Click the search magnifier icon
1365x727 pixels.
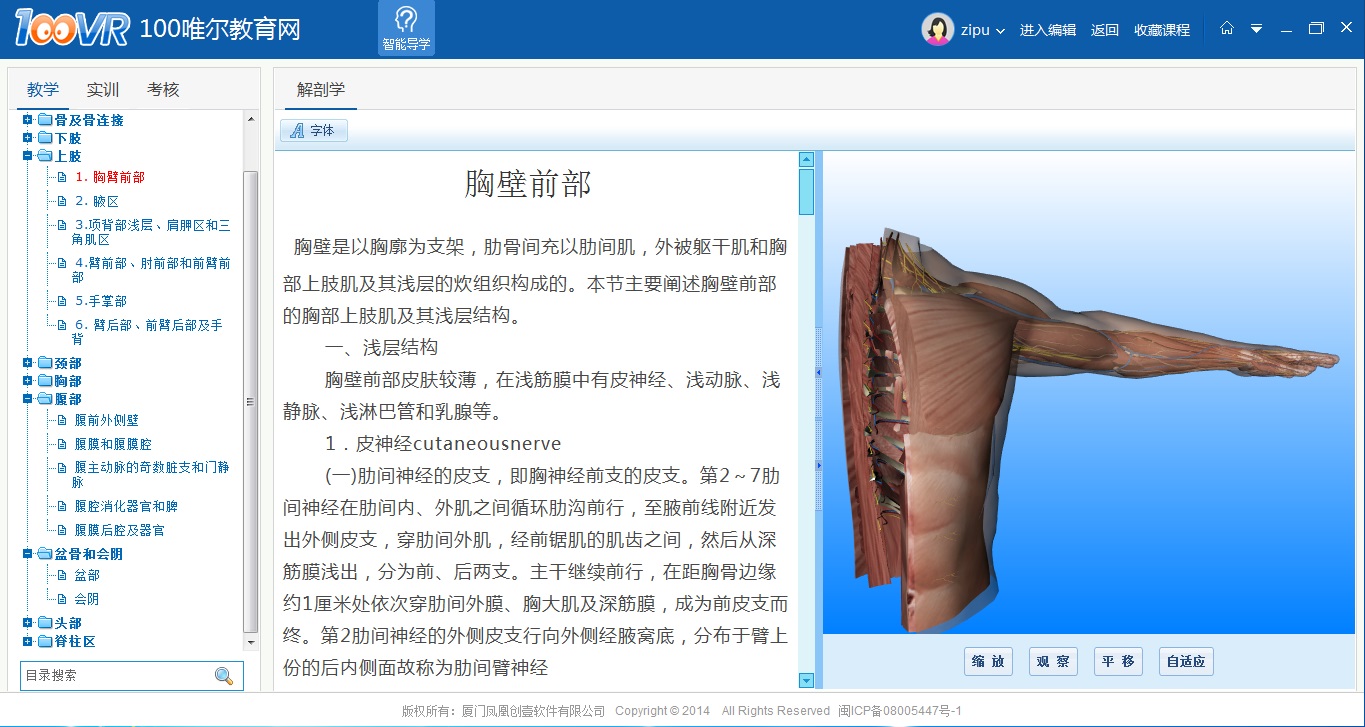pos(224,676)
